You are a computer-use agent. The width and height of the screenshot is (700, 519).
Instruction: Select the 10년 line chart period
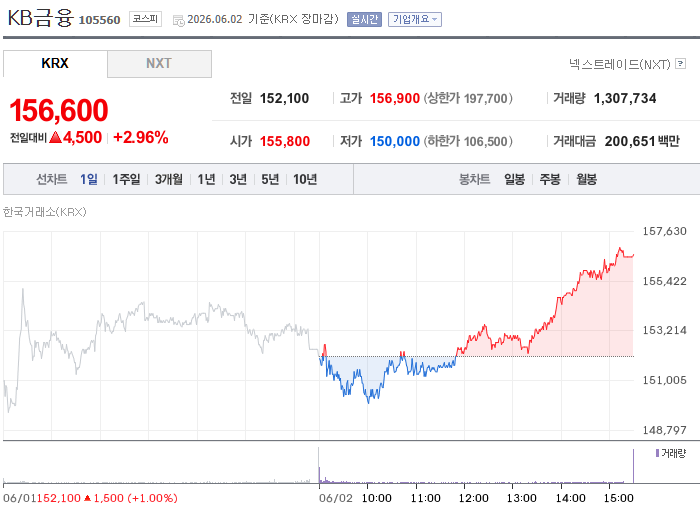[x=305, y=179]
